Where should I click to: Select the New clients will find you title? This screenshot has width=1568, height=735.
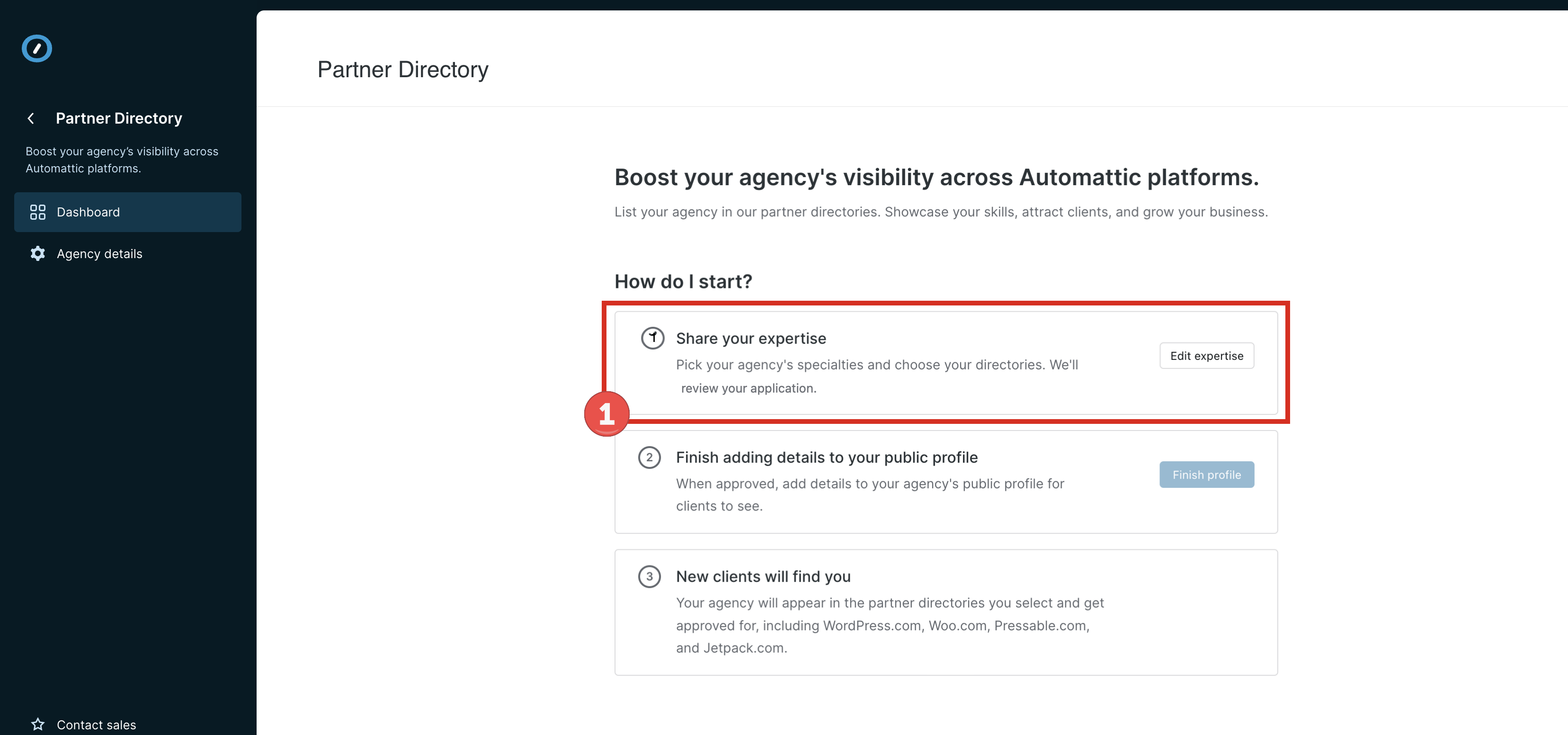[x=763, y=577]
